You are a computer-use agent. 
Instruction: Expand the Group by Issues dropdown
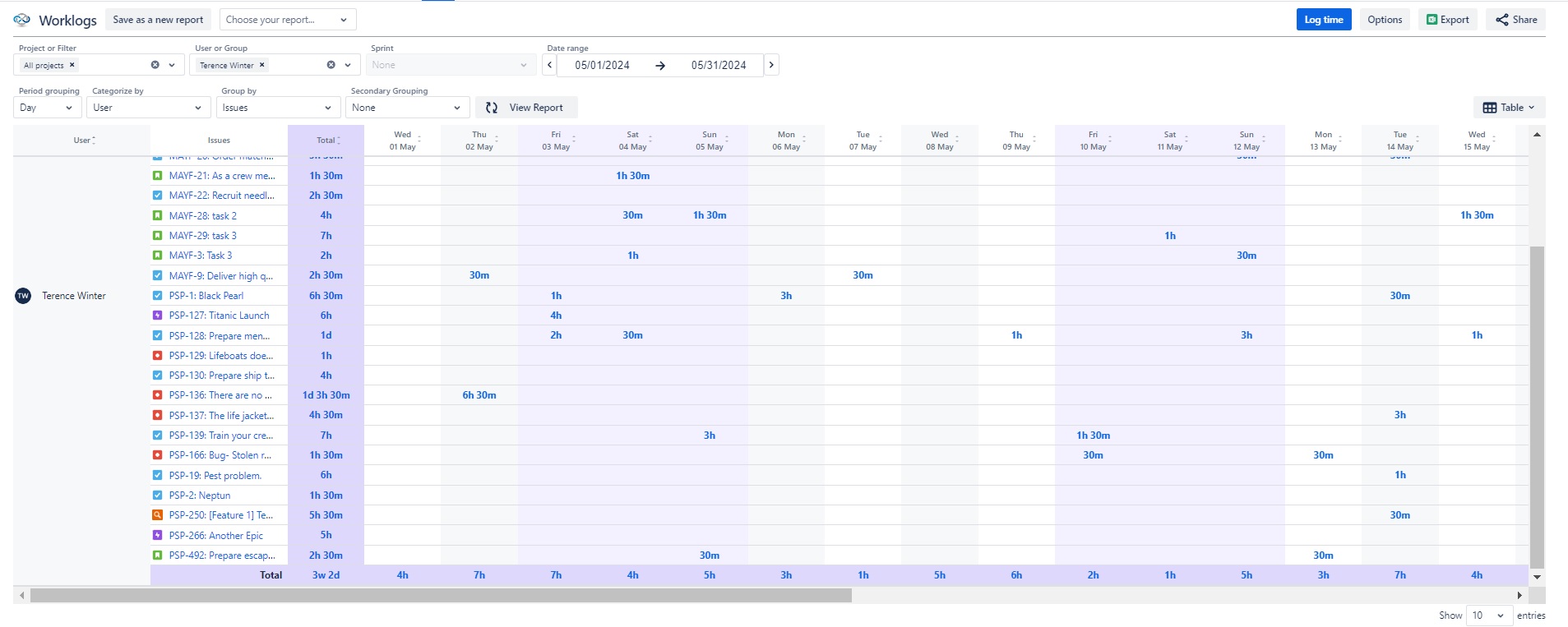click(x=278, y=108)
